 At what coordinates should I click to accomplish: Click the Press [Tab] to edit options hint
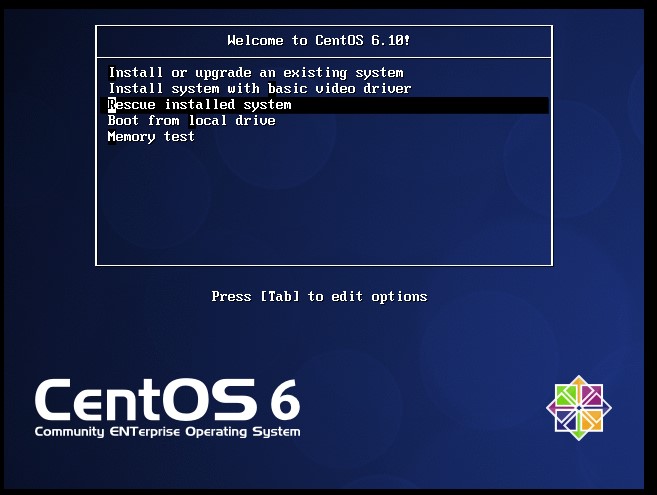click(x=319, y=297)
